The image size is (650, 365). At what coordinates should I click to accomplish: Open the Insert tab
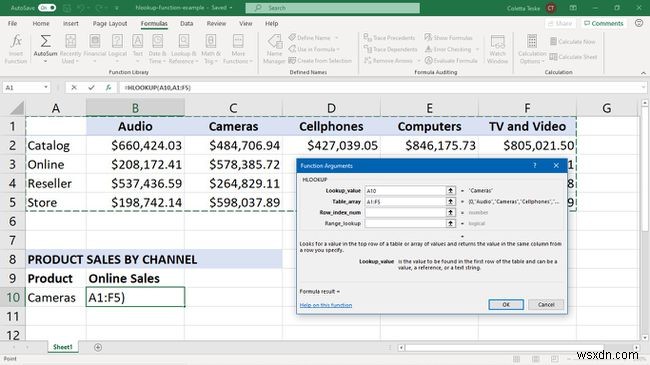tap(71, 24)
